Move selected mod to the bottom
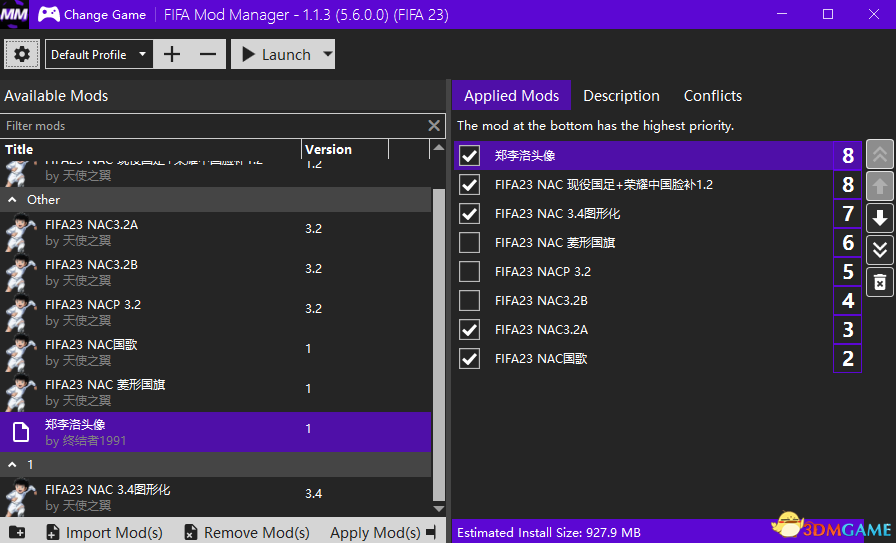This screenshot has height=543, width=896. [x=878, y=250]
